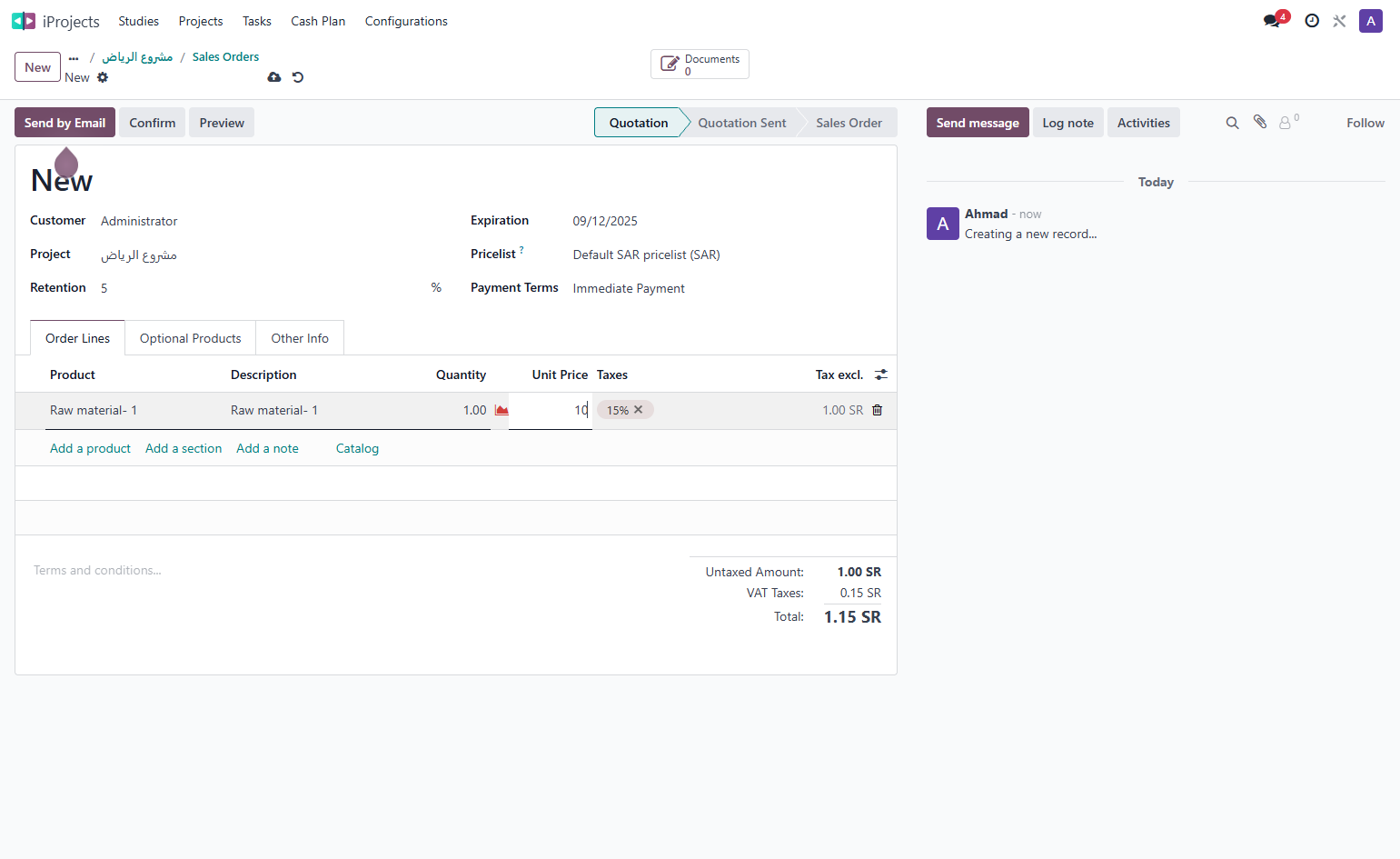
Task: Open the product Catalog link
Action: [357, 448]
